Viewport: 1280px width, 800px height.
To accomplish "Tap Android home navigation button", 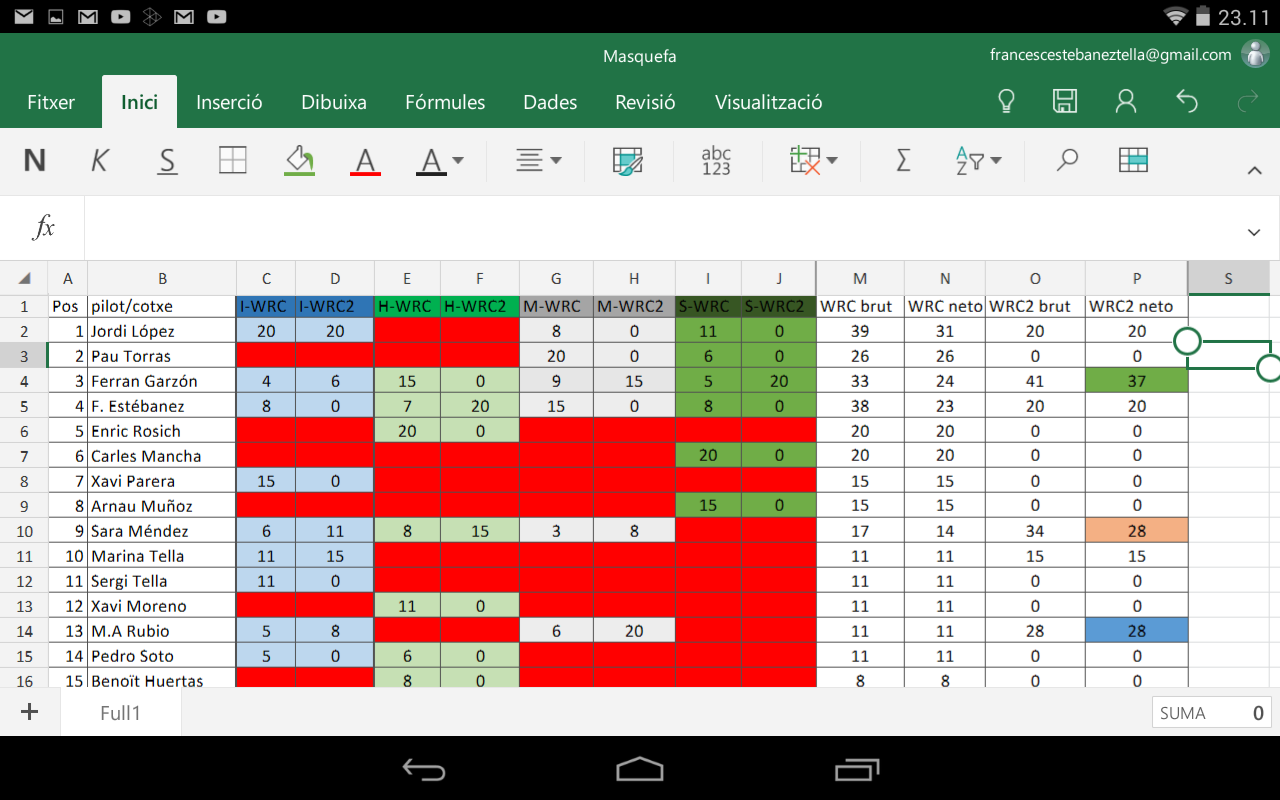I will coord(640,769).
